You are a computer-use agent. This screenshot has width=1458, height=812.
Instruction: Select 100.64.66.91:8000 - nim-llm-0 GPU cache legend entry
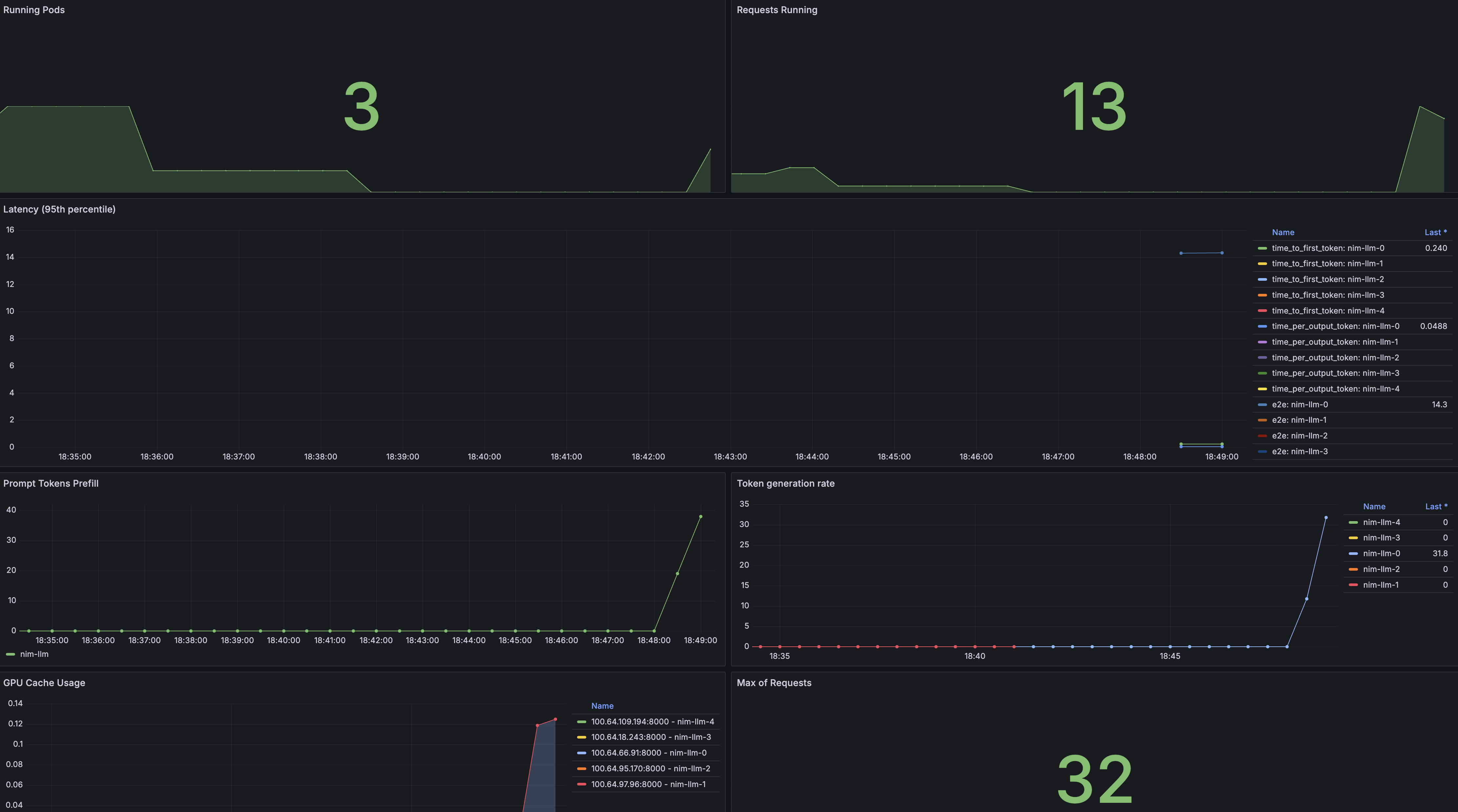[x=649, y=753]
